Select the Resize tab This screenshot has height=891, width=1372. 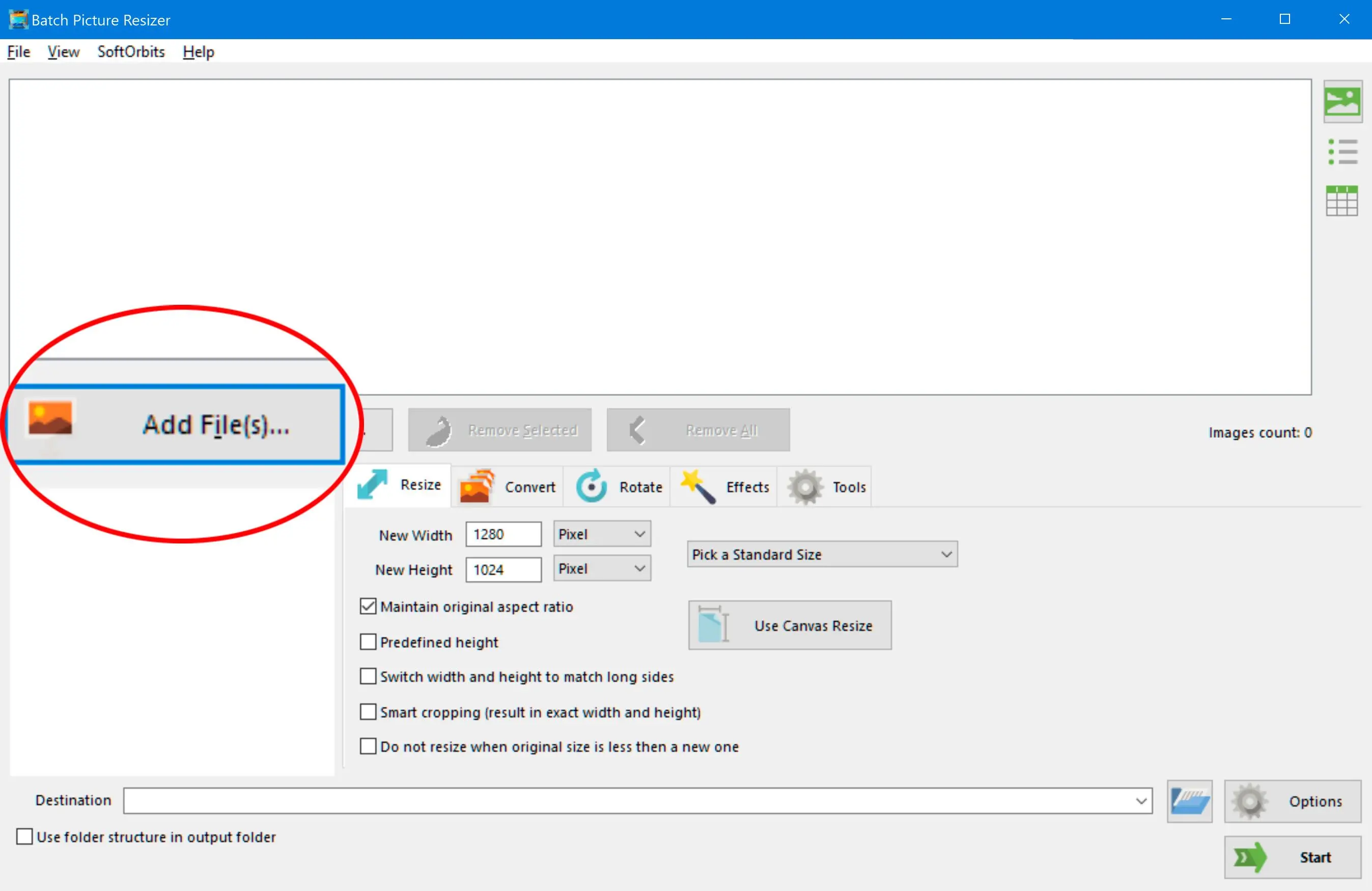click(x=403, y=487)
